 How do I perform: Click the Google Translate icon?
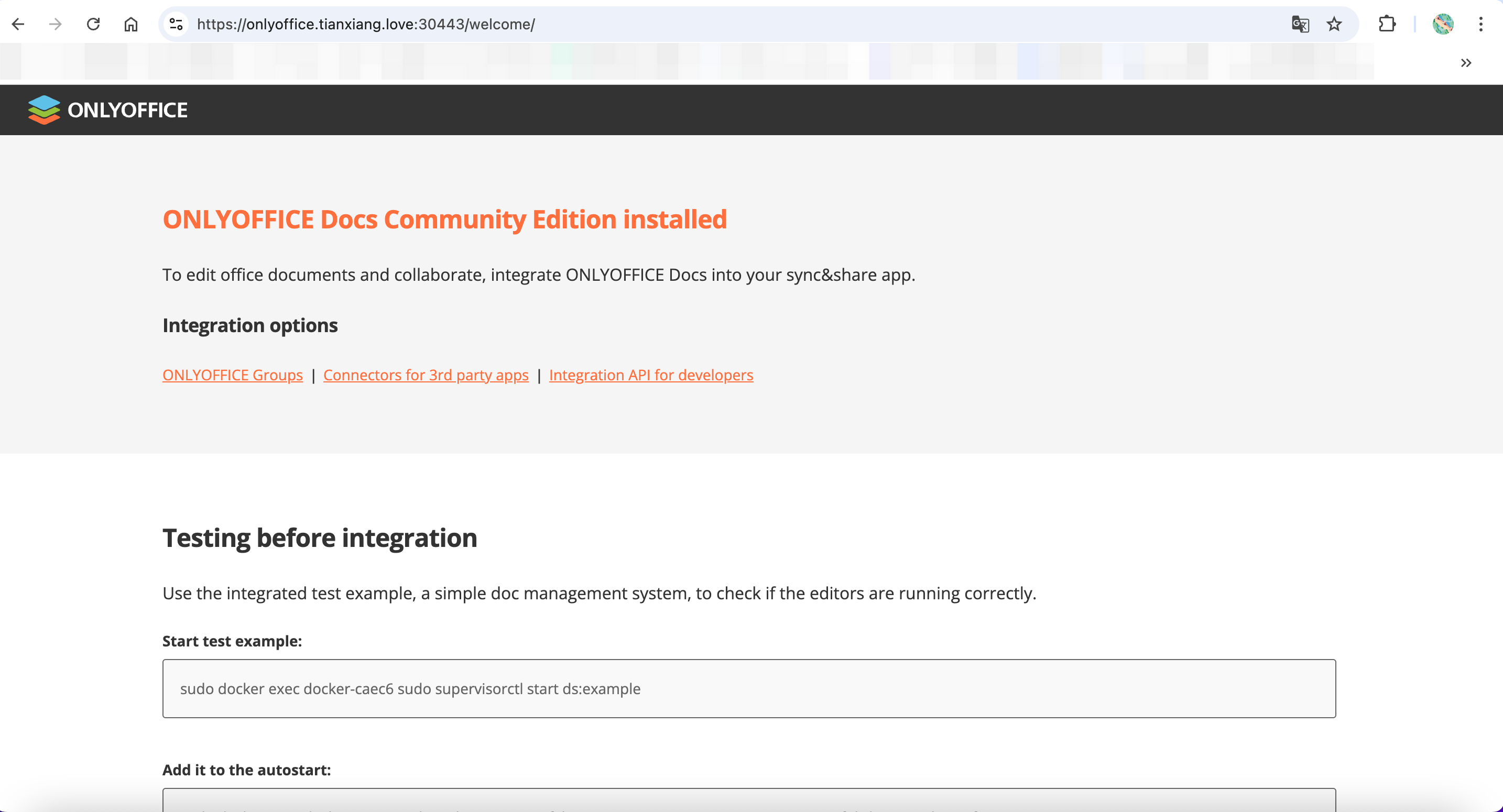(1300, 24)
